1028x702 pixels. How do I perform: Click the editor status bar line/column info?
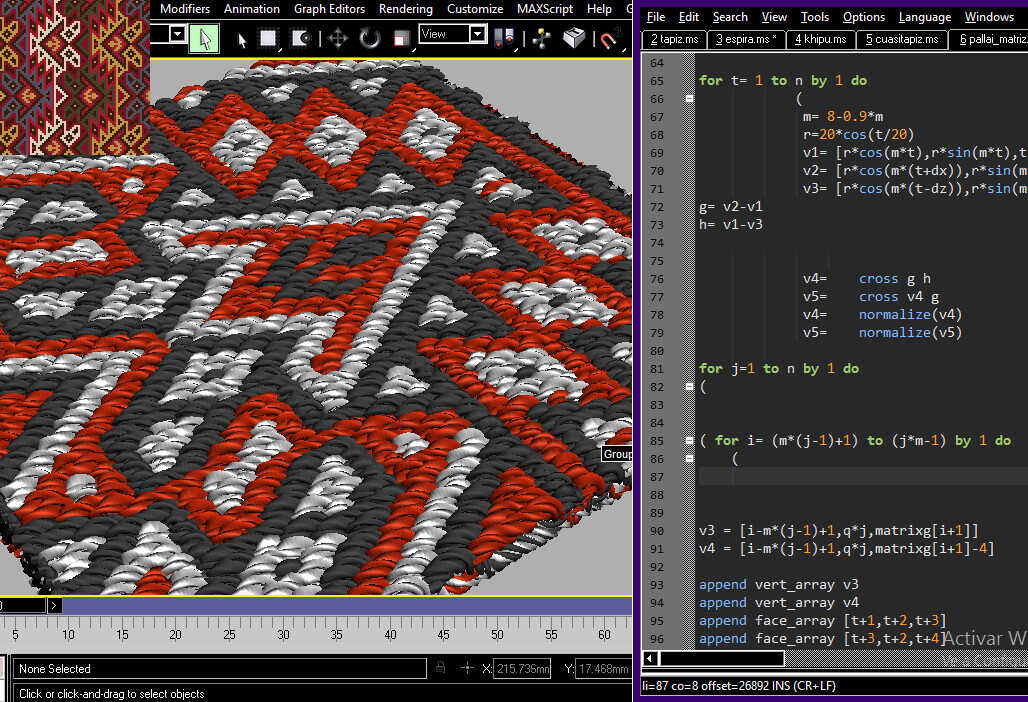[x=739, y=686]
